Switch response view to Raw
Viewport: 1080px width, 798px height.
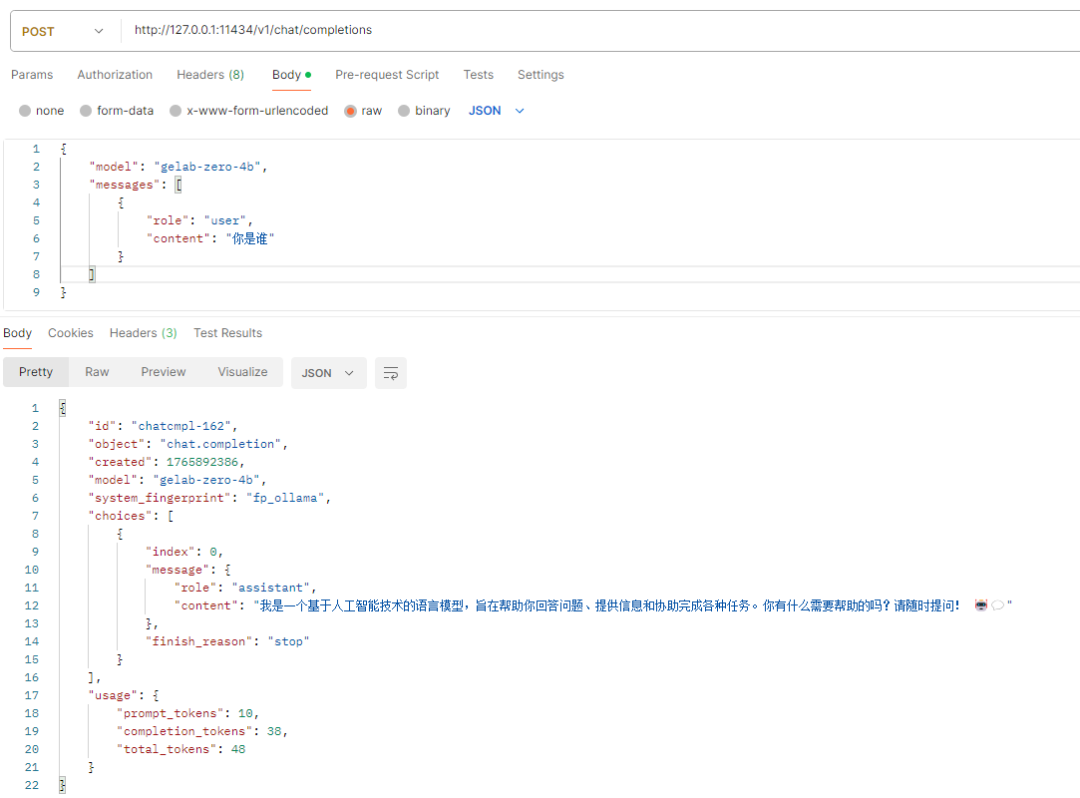(x=97, y=372)
